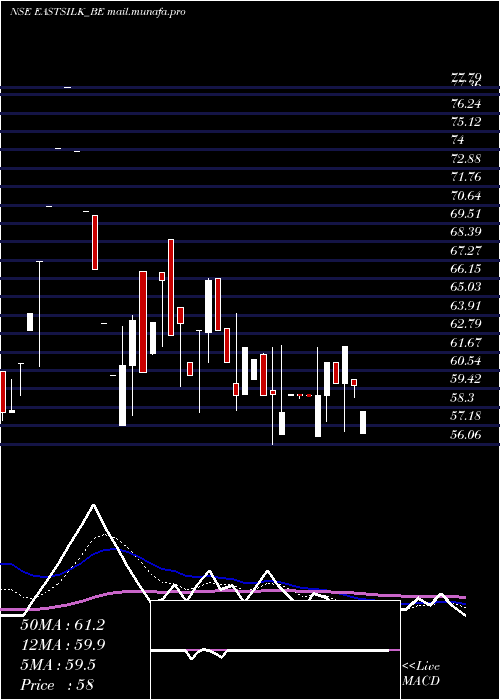Click the 50MA : 61.2 legend entry
This screenshot has height=700, width=500.
(62, 625)
